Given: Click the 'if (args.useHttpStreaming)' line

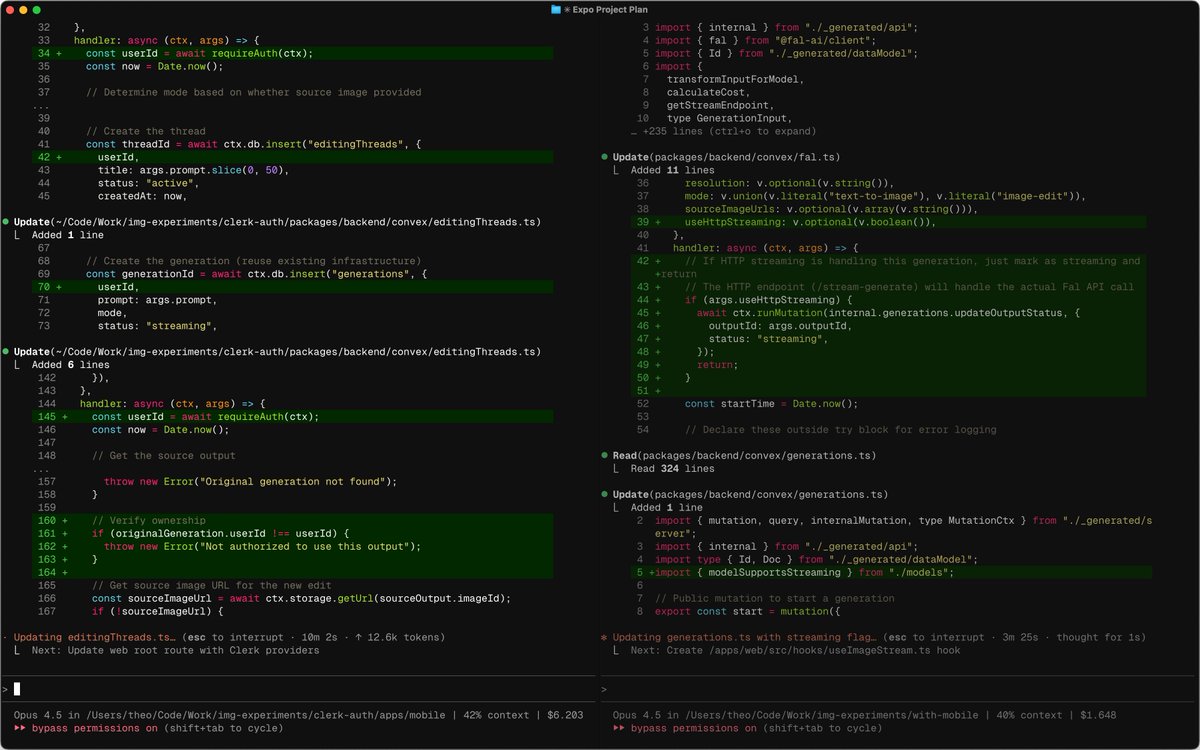Looking at the screenshot, I should click(890, 300).
